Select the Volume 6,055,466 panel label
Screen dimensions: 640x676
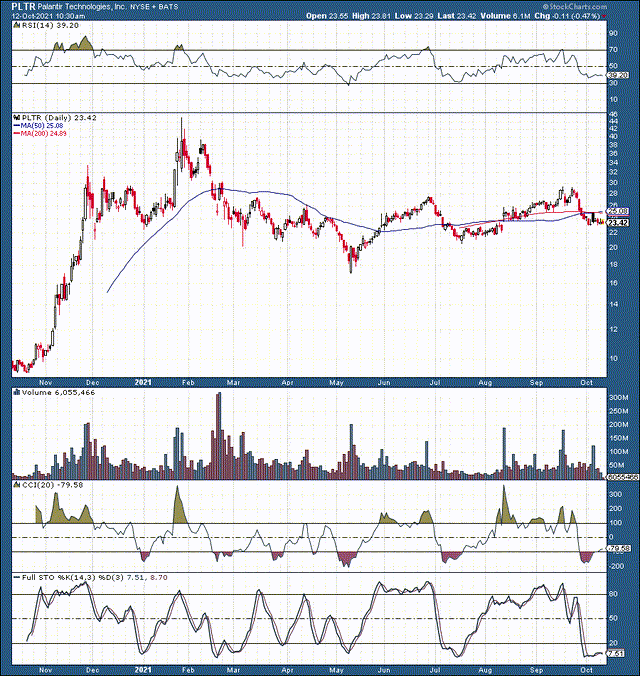point(58,392)
